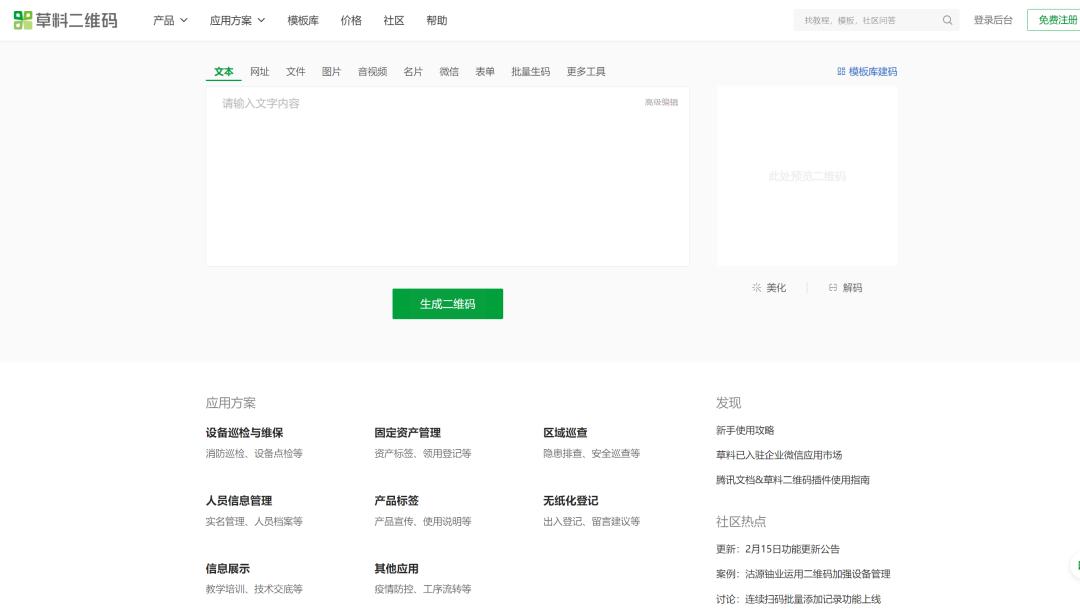
Task: Open the 更多工具 options
Action: pyautogui.click(x=585, y=71)
